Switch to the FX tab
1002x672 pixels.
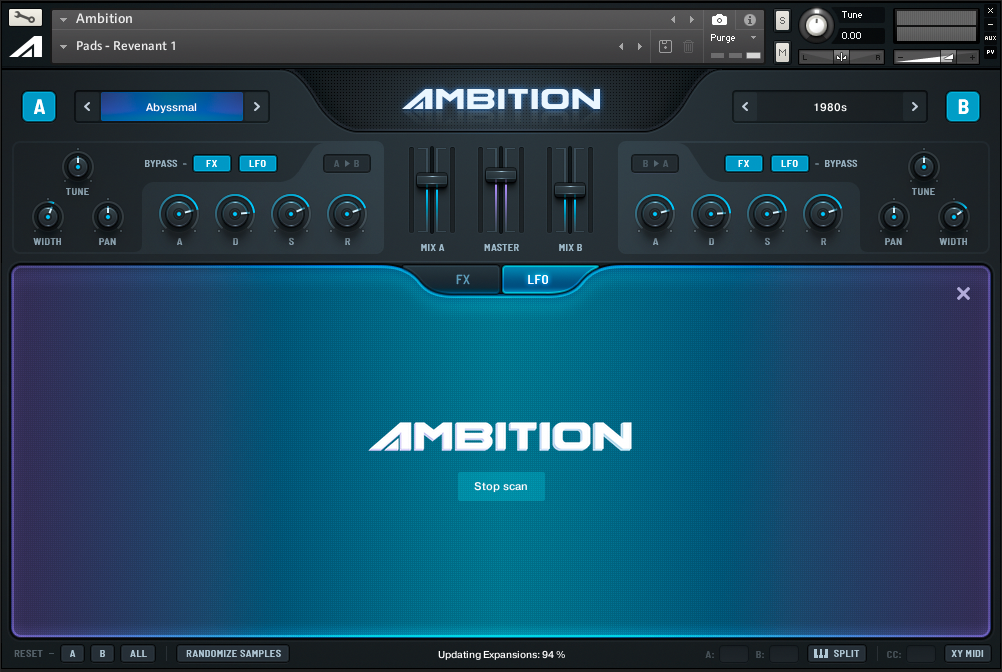(x=463, y=280)
